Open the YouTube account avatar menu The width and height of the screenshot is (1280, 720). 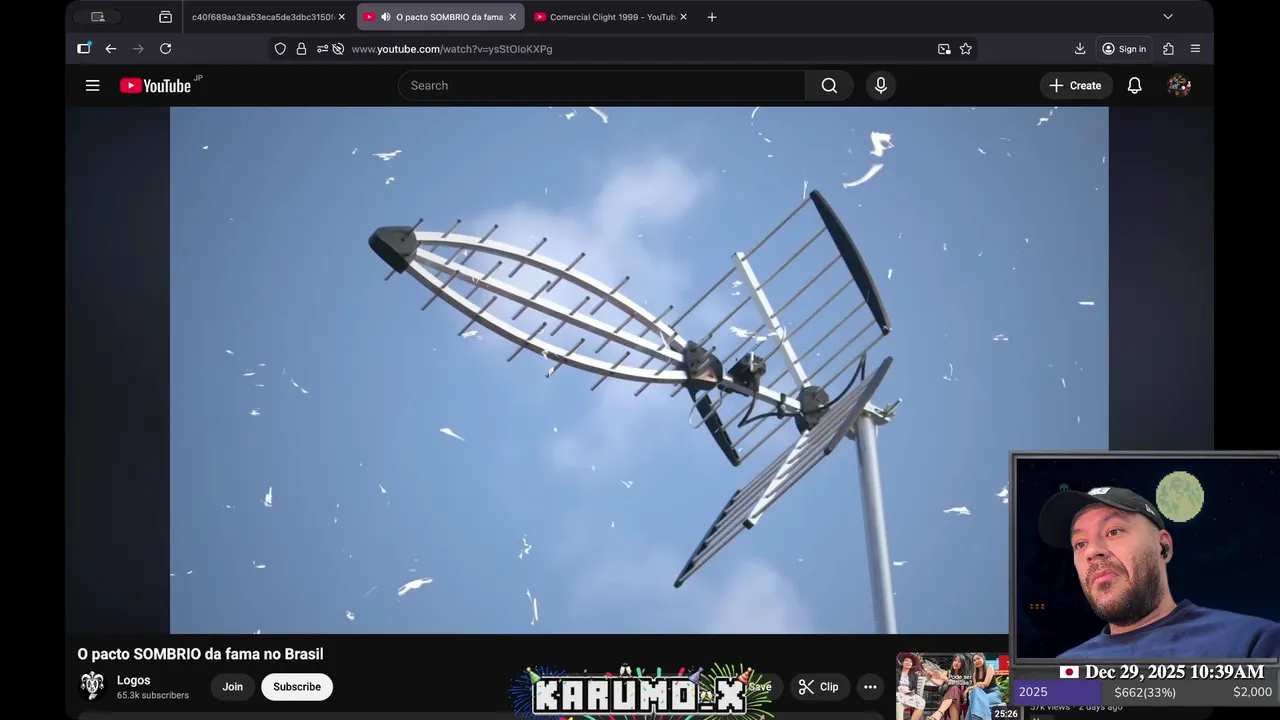(1179, 86)
